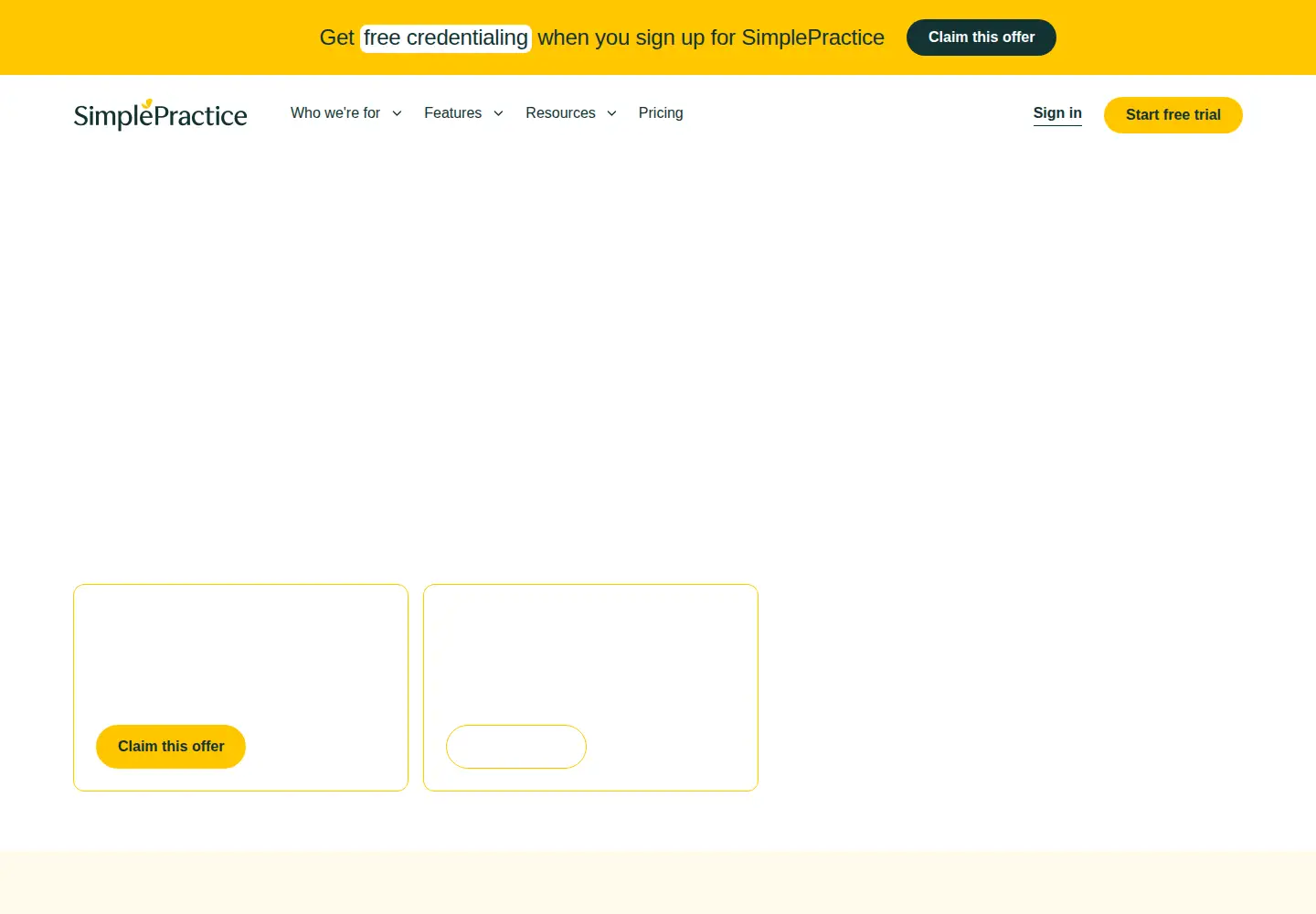The width and height of the screenshot is (1316, 914).
Task: Open the Features dropdown
Action: coord(463,113)
